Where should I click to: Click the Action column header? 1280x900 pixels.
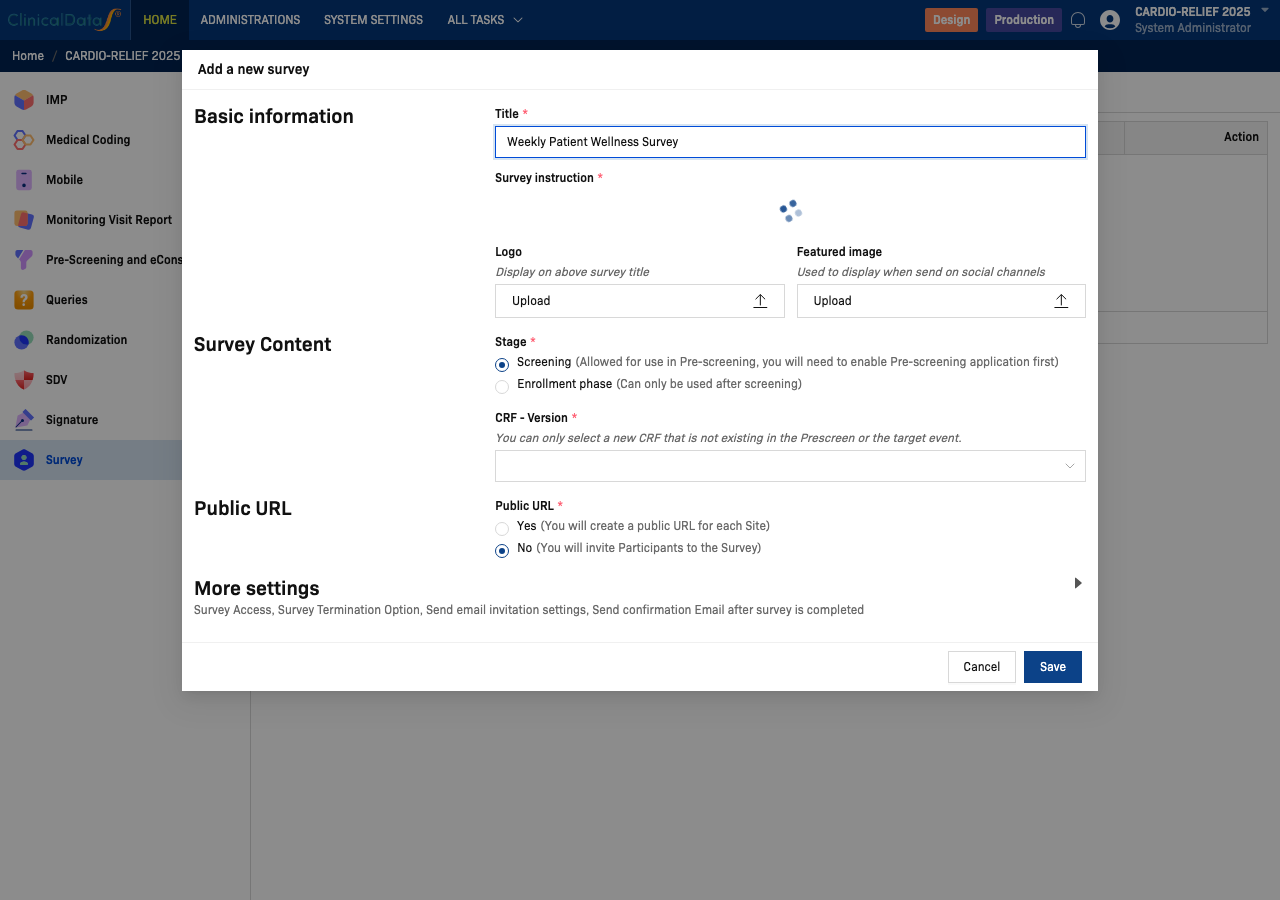tap(1241, 137)
